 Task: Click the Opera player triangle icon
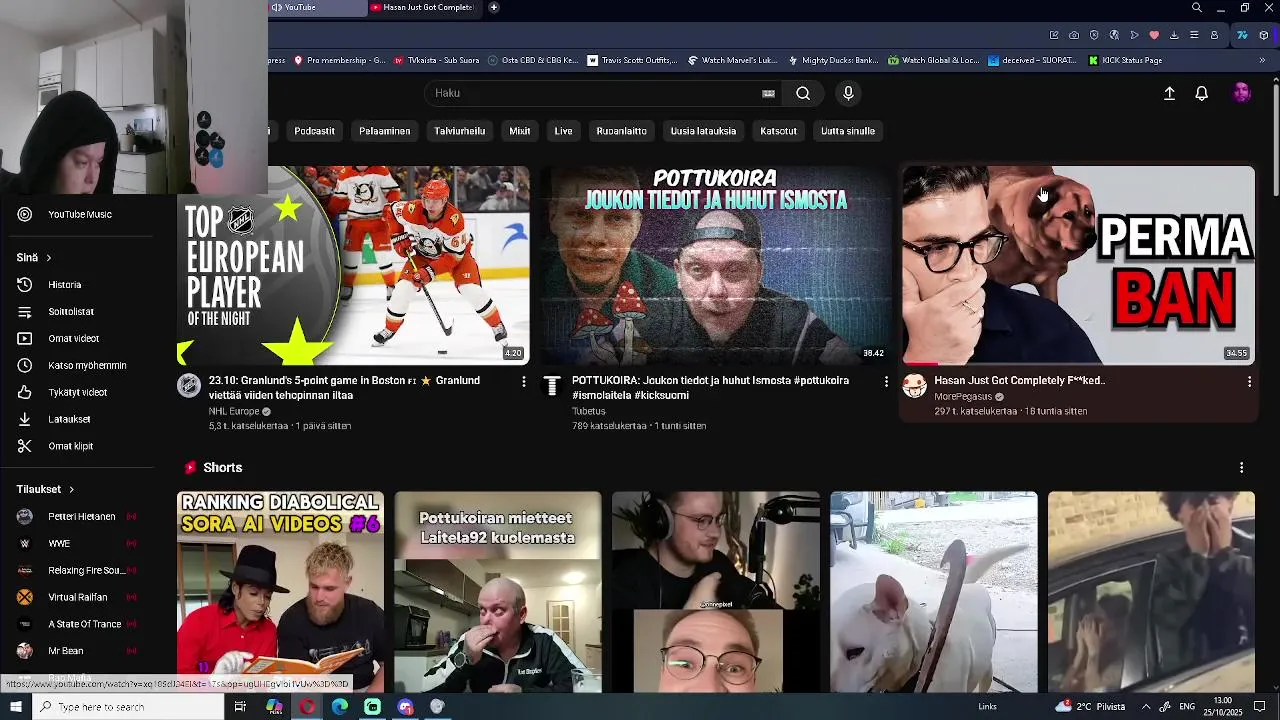[1134, 35]
